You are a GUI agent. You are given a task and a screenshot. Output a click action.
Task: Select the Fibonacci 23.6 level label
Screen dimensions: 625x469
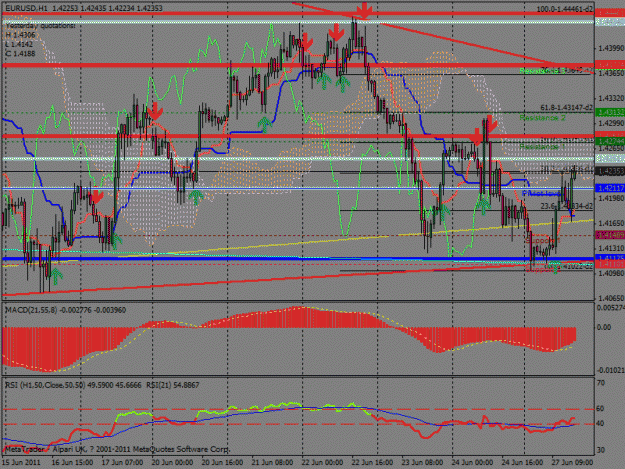[566, 206]
